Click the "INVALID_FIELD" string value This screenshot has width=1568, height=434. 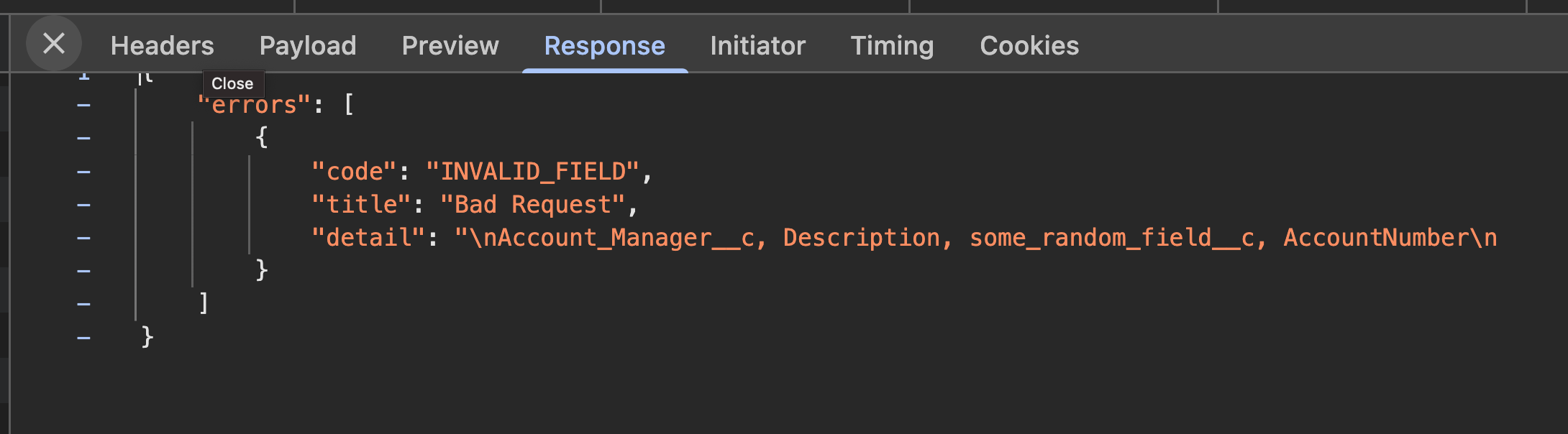532,172
